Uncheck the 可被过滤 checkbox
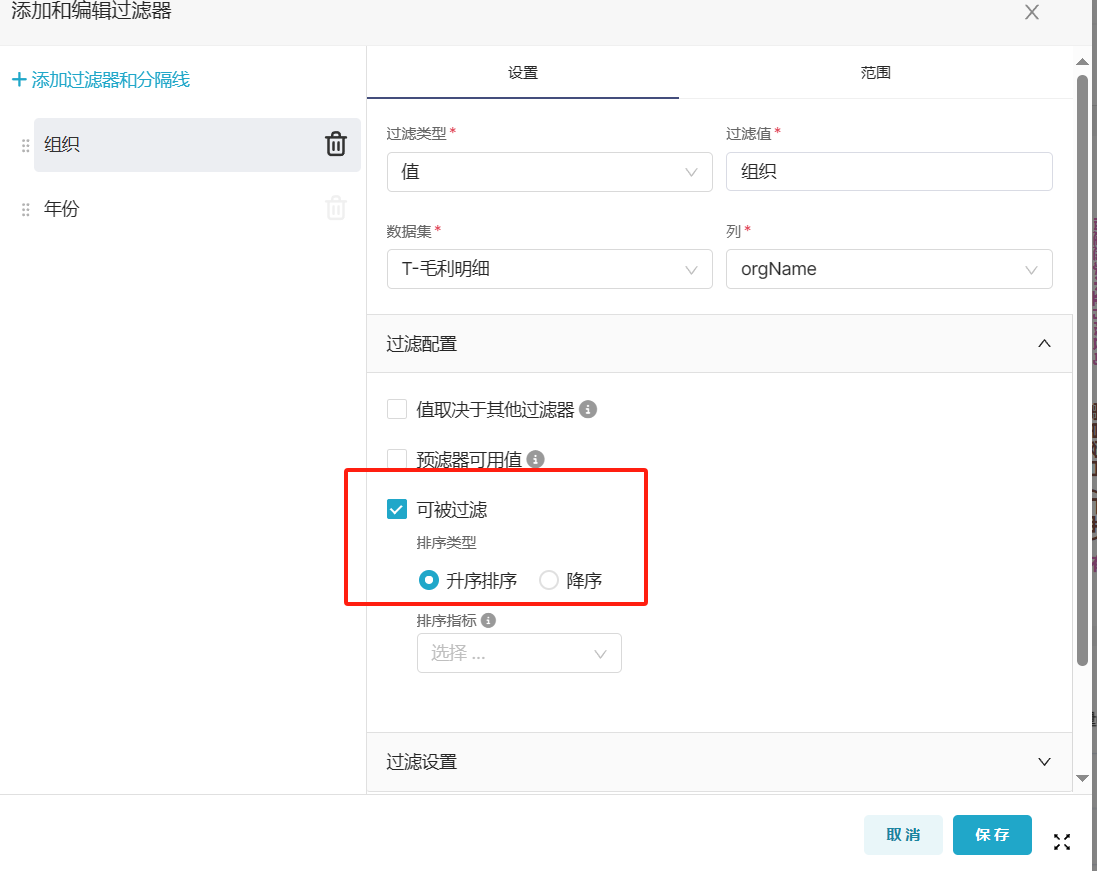The width and height of the screenshot is (1097, 871). (x=397, y=509)
